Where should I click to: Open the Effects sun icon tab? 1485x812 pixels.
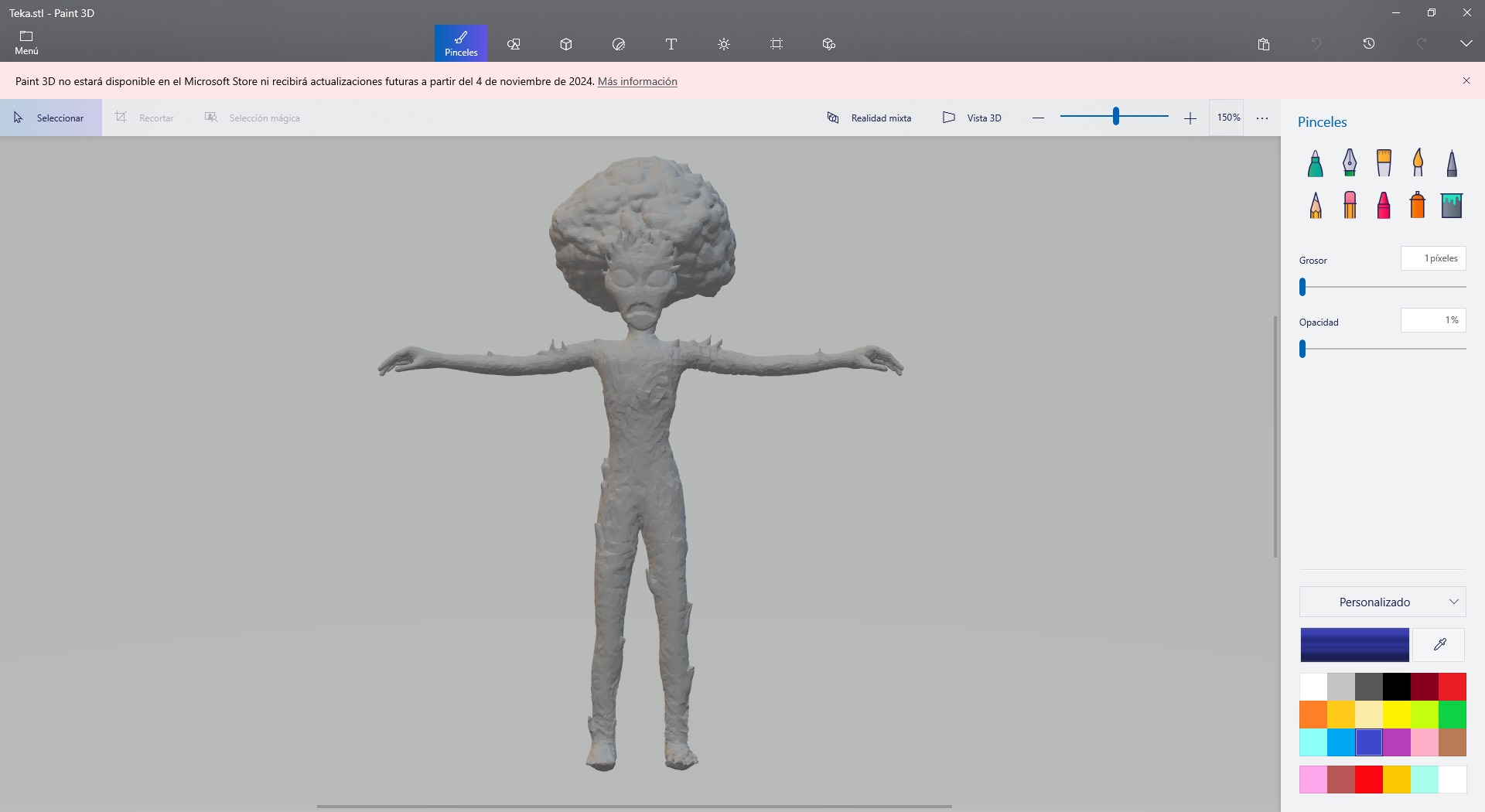click(724, 44)
